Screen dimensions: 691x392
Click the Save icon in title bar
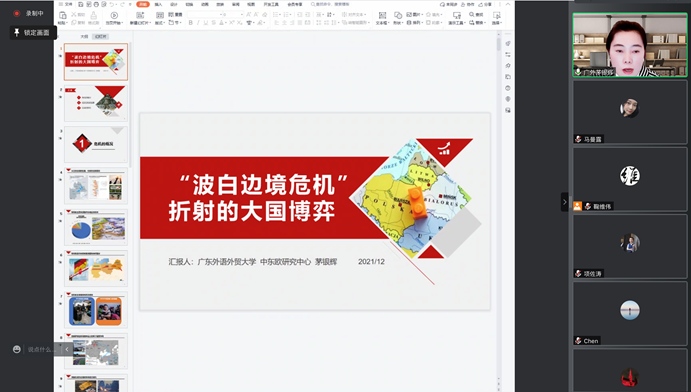[81, 4]
